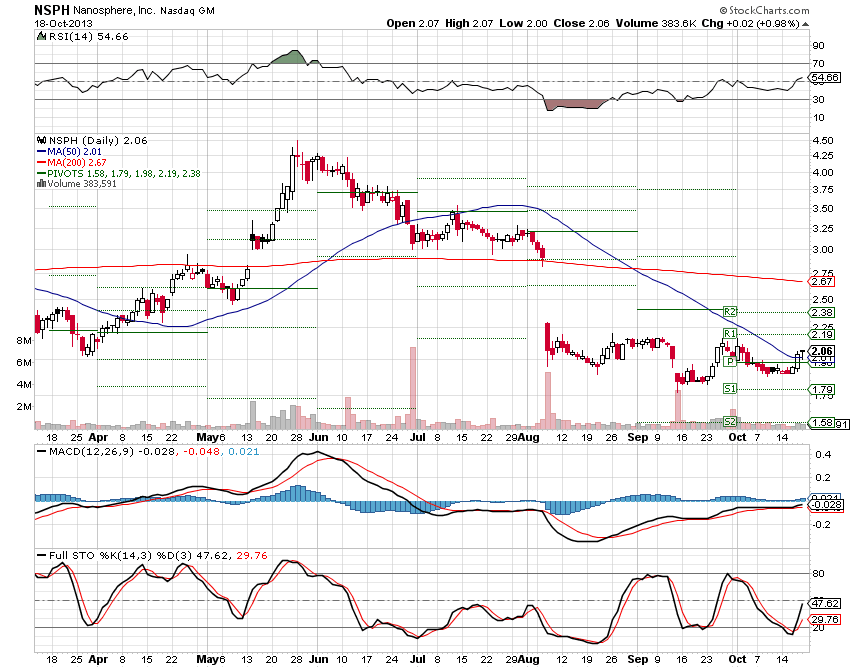Click the green PIVOTS legend line
The height and width of the screenshot is (668, 850).
click(41, 174)
